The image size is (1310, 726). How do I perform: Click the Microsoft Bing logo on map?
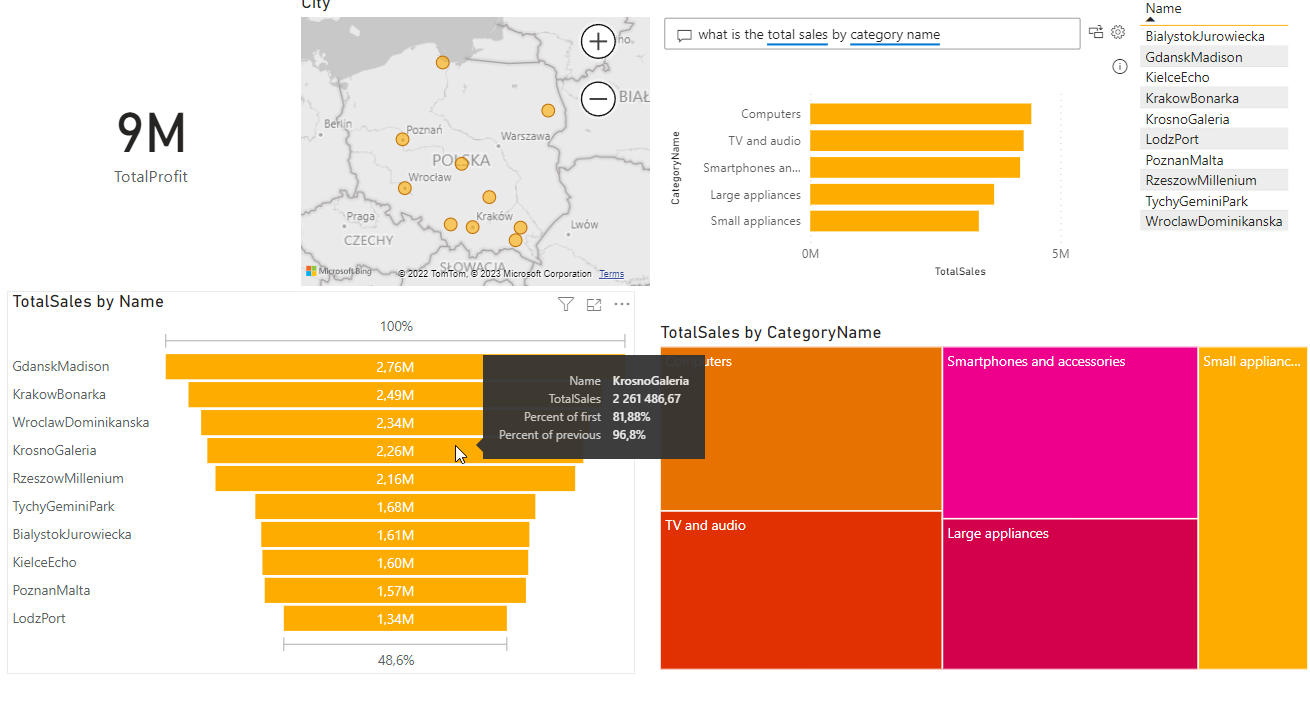pos(338,271)
